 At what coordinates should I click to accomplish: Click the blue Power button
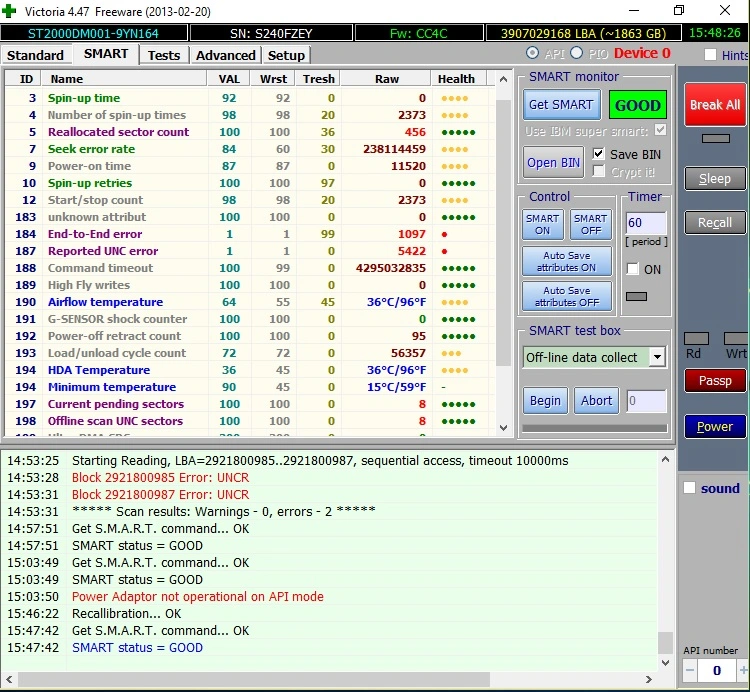(x=715, y=427)
